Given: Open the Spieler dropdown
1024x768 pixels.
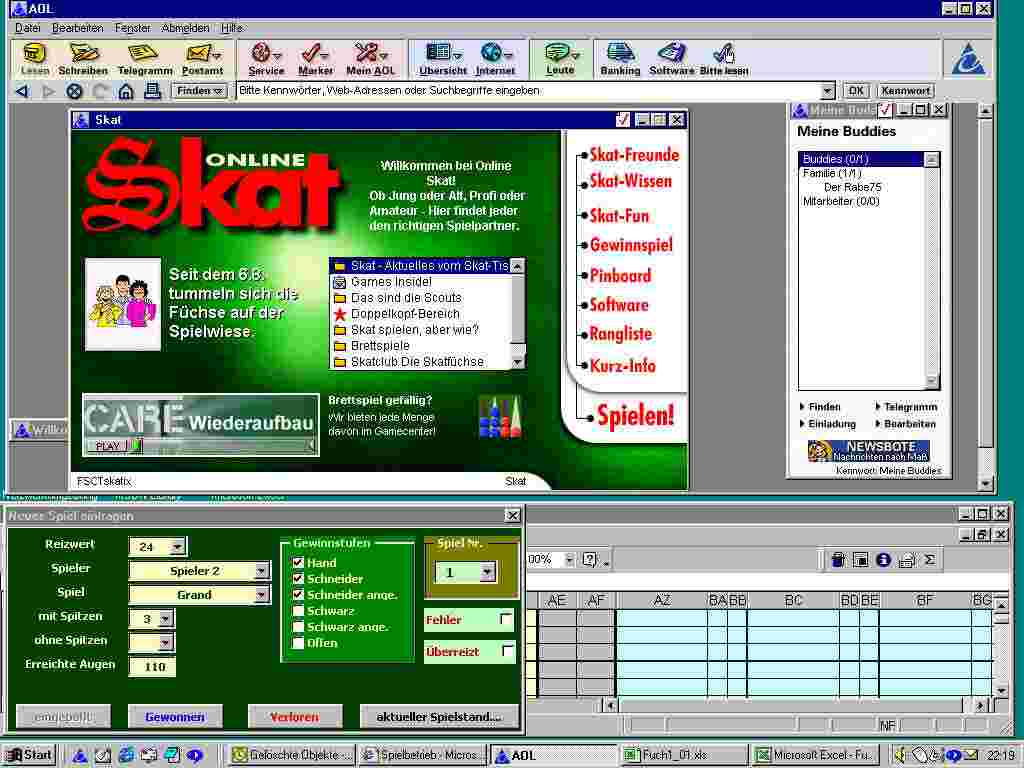Looking at the screenshot, I should [261, 570].
